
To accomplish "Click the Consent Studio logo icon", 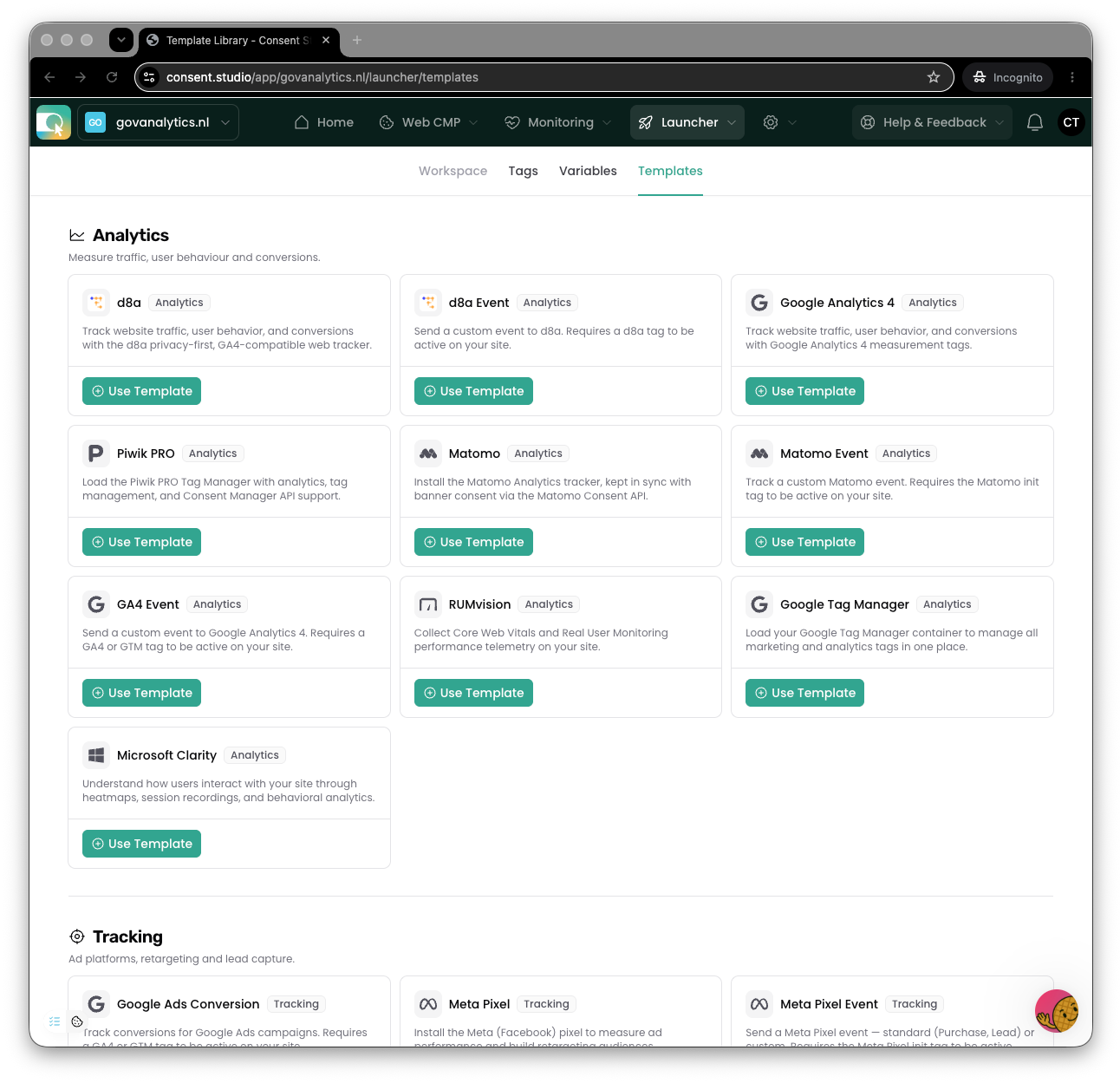I will tap(54, 122).
